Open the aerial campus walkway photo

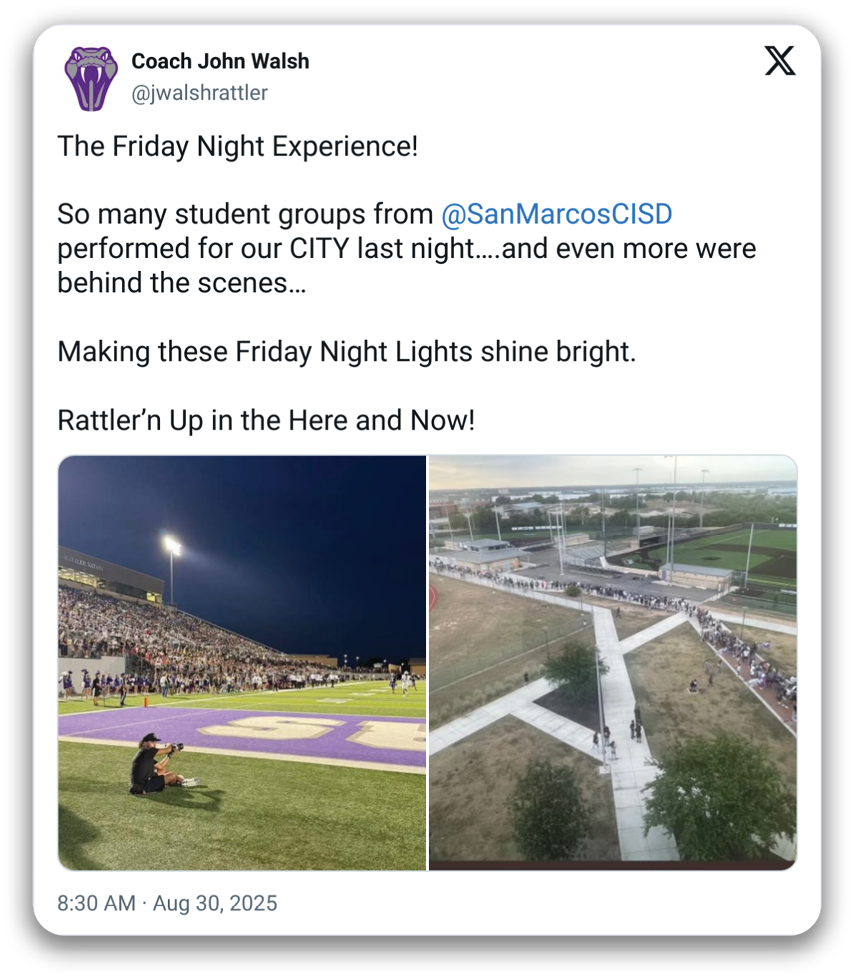(612, 662)
